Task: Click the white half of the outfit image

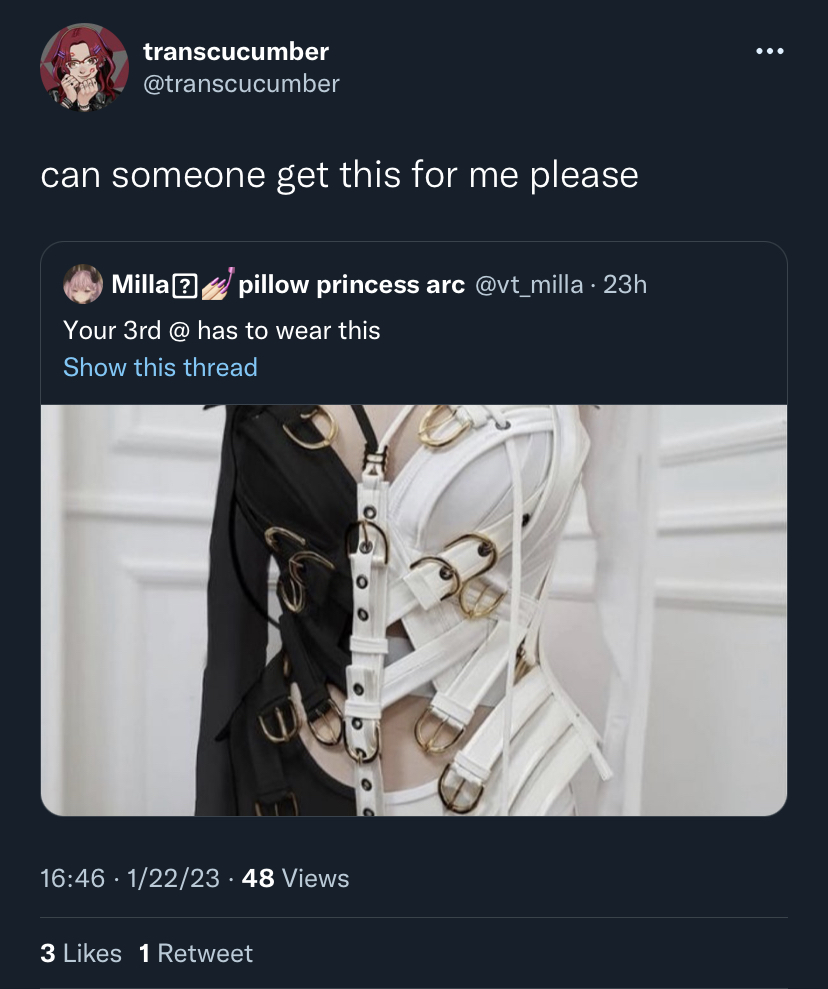Action: pos(479,606)
